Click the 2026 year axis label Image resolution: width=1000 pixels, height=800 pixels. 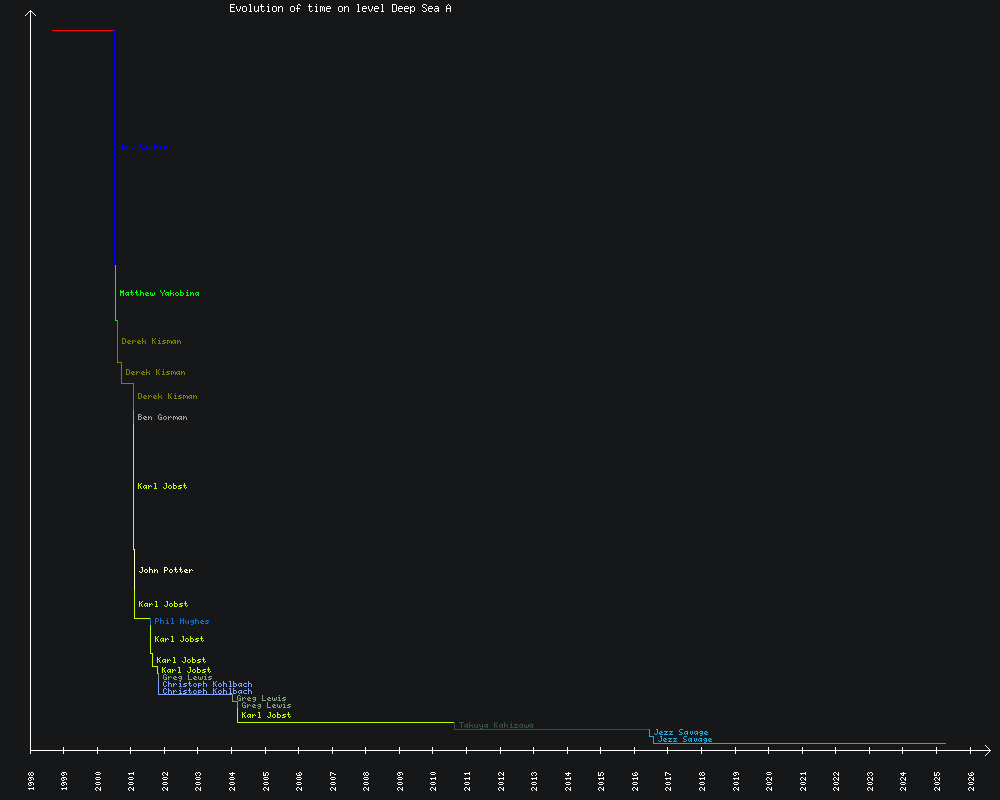click(x=971, y=780)
